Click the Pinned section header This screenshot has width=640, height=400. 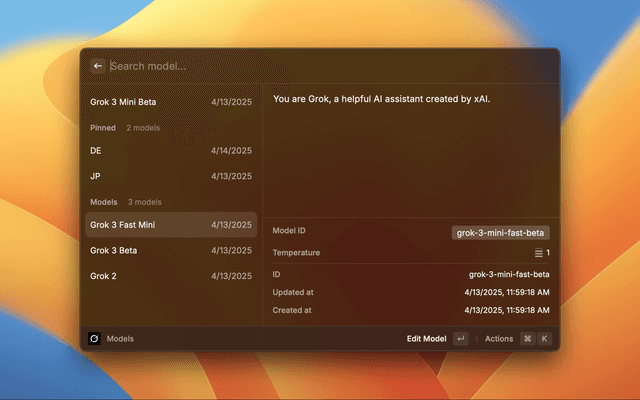point(101,128)
